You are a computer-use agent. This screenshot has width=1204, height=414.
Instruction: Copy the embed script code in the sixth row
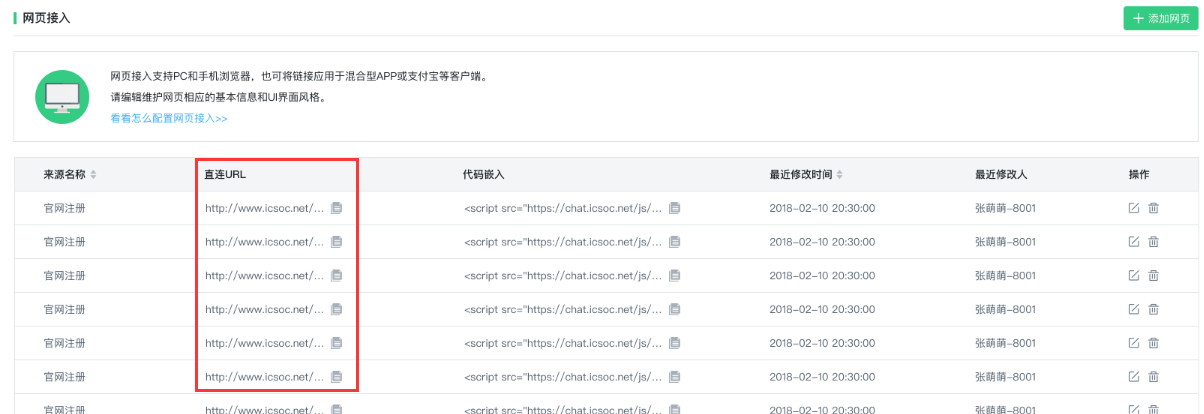point(675,377)
